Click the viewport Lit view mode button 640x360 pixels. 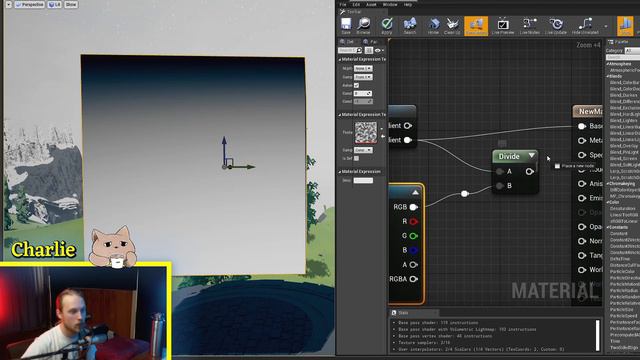tap(54, 4)
